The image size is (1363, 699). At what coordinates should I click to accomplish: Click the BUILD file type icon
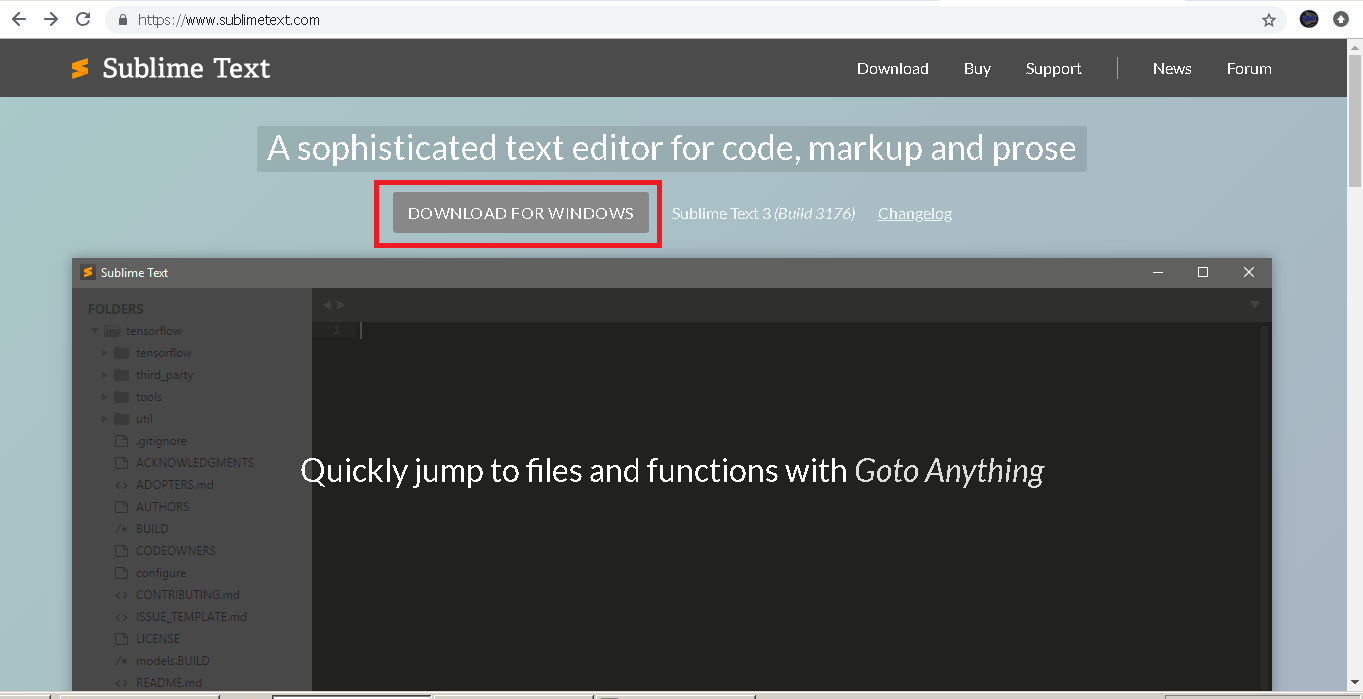click(122, 528)
